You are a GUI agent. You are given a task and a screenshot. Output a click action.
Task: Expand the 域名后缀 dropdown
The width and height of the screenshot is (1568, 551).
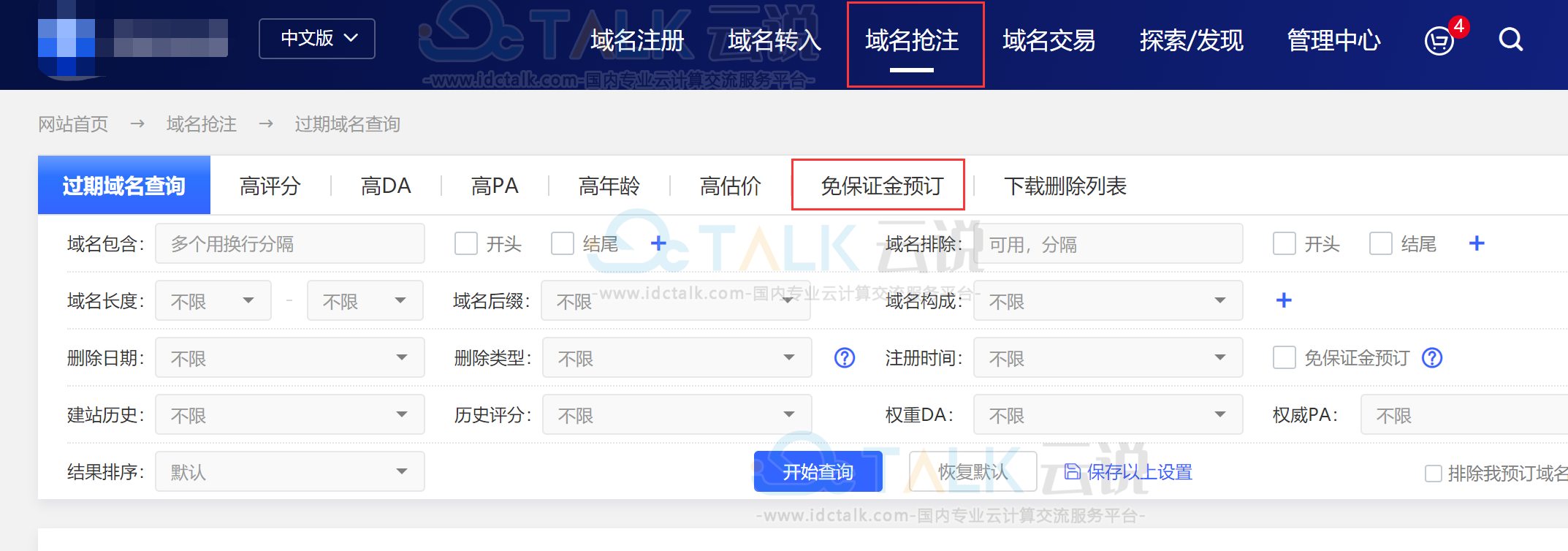click(676, 300)
